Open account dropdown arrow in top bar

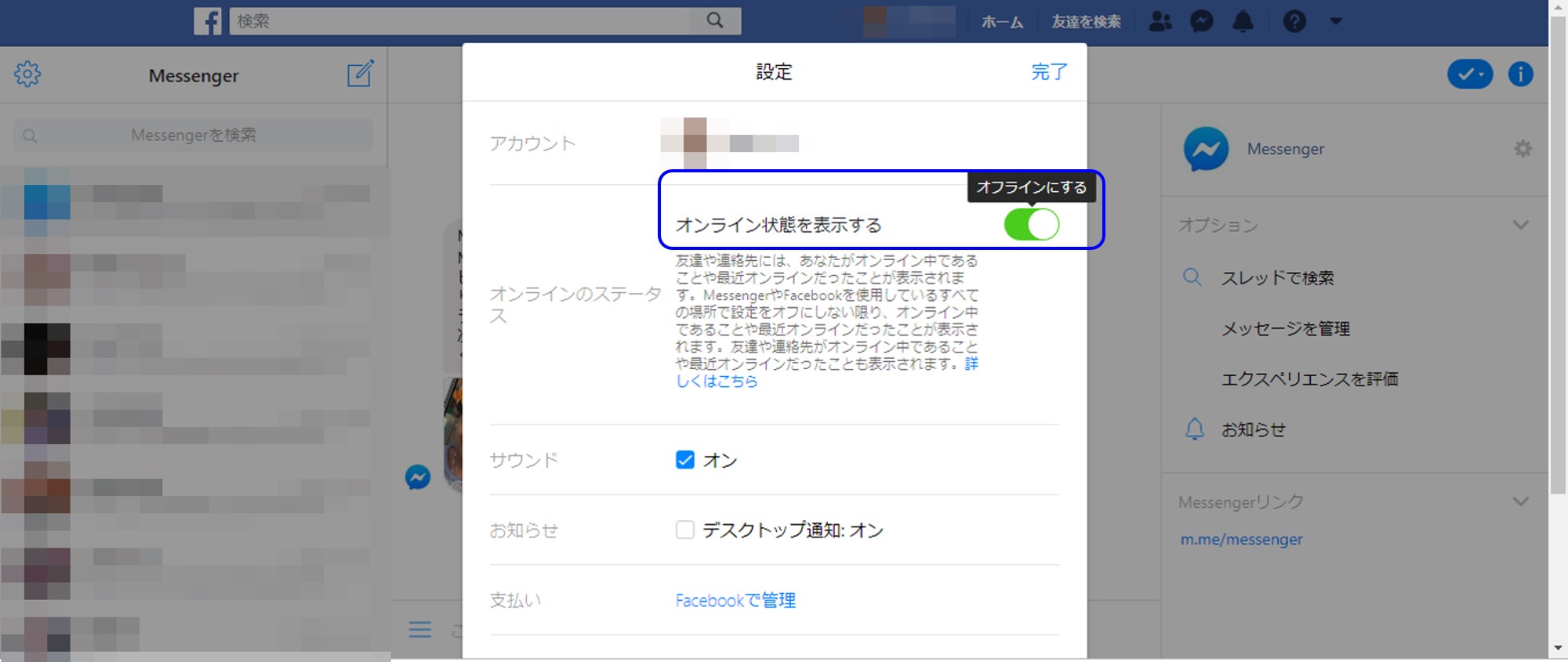(x=1336, y=21)
